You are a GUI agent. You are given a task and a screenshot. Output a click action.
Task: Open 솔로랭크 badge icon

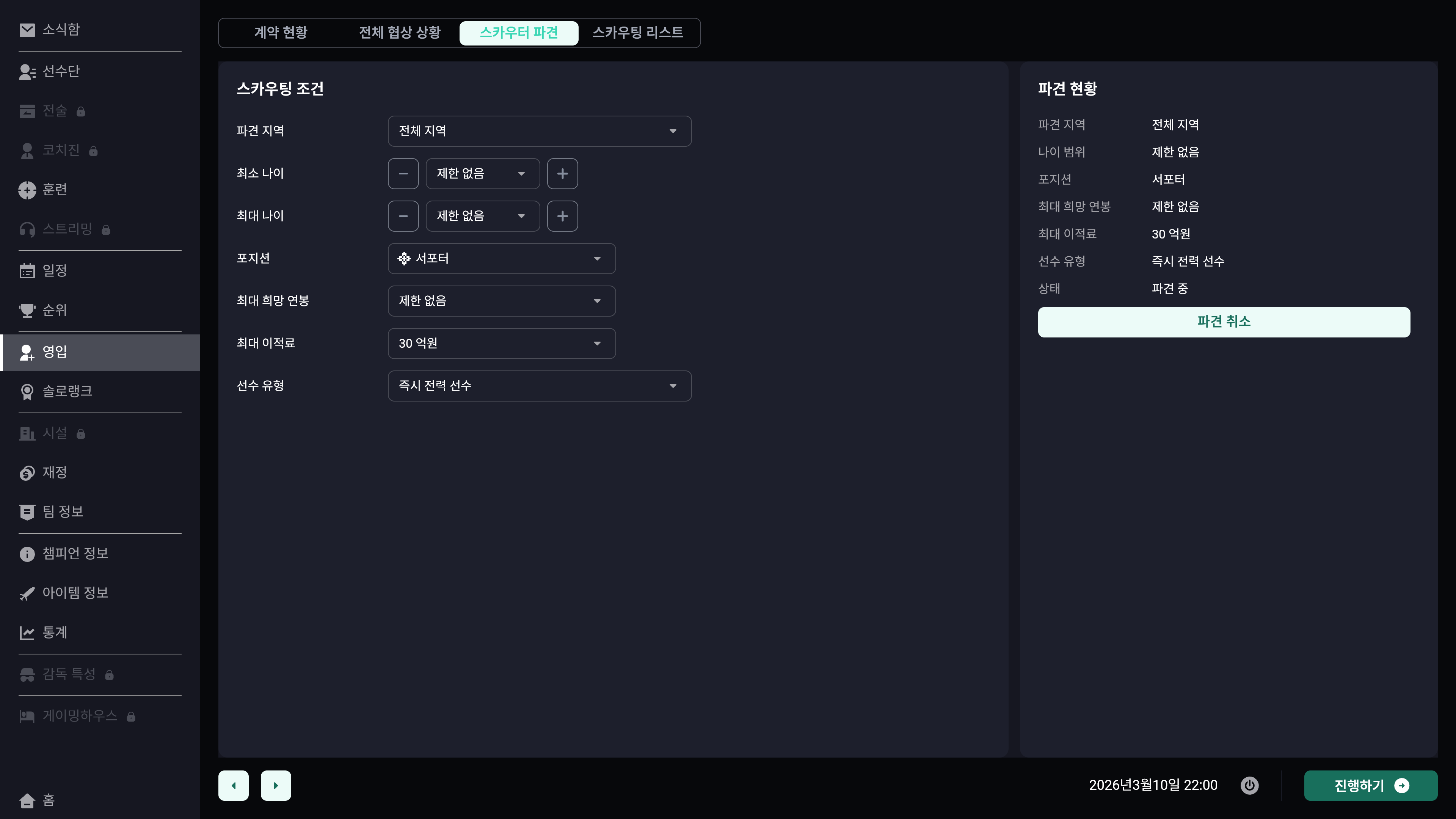[x=27, y=392]
